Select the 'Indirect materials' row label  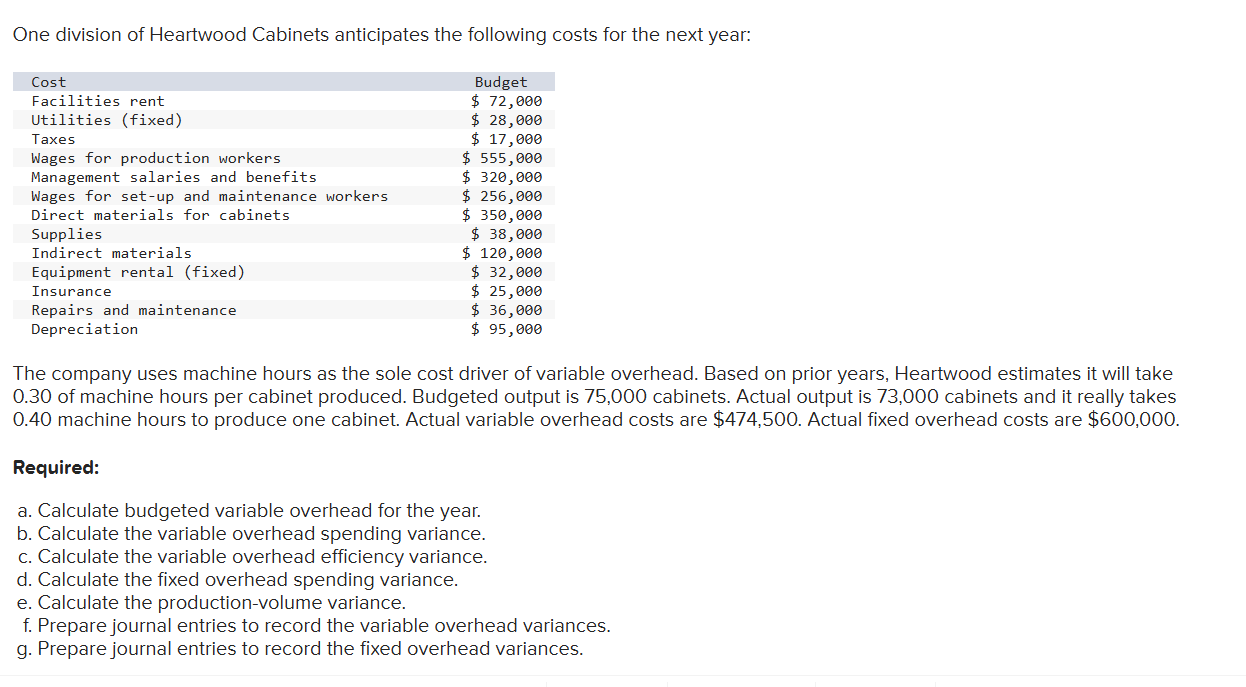click(x=111, y=253)
